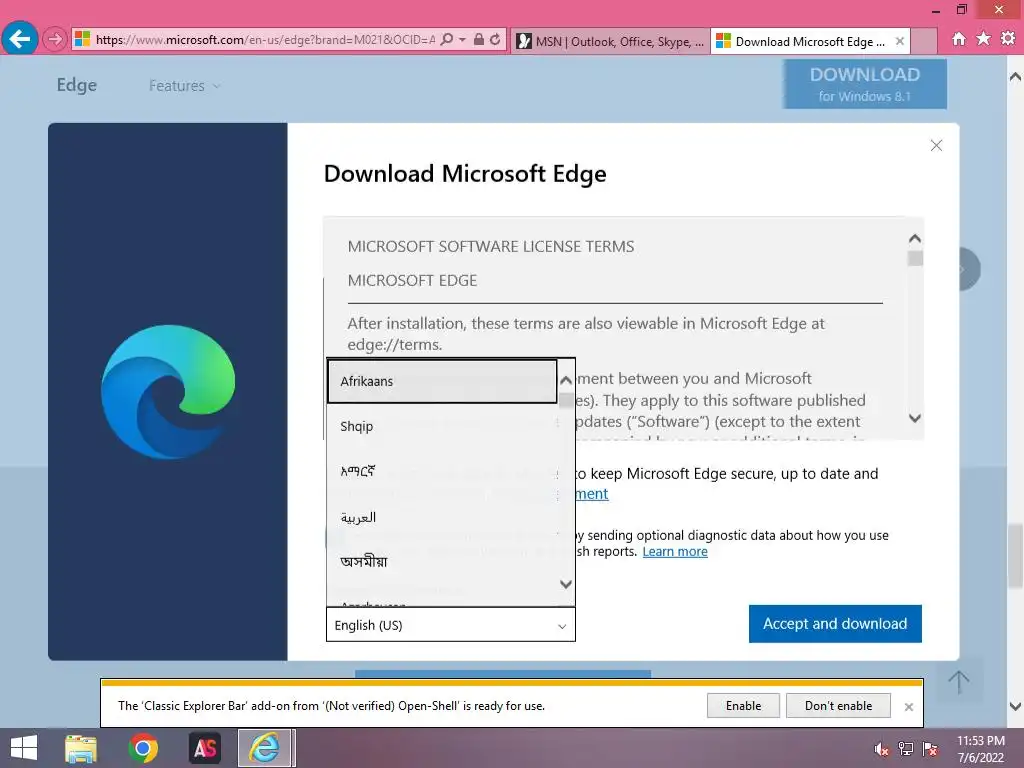1024x768 pixels.
Task: Click the muted volume tray icon
Action: point(881,749)
